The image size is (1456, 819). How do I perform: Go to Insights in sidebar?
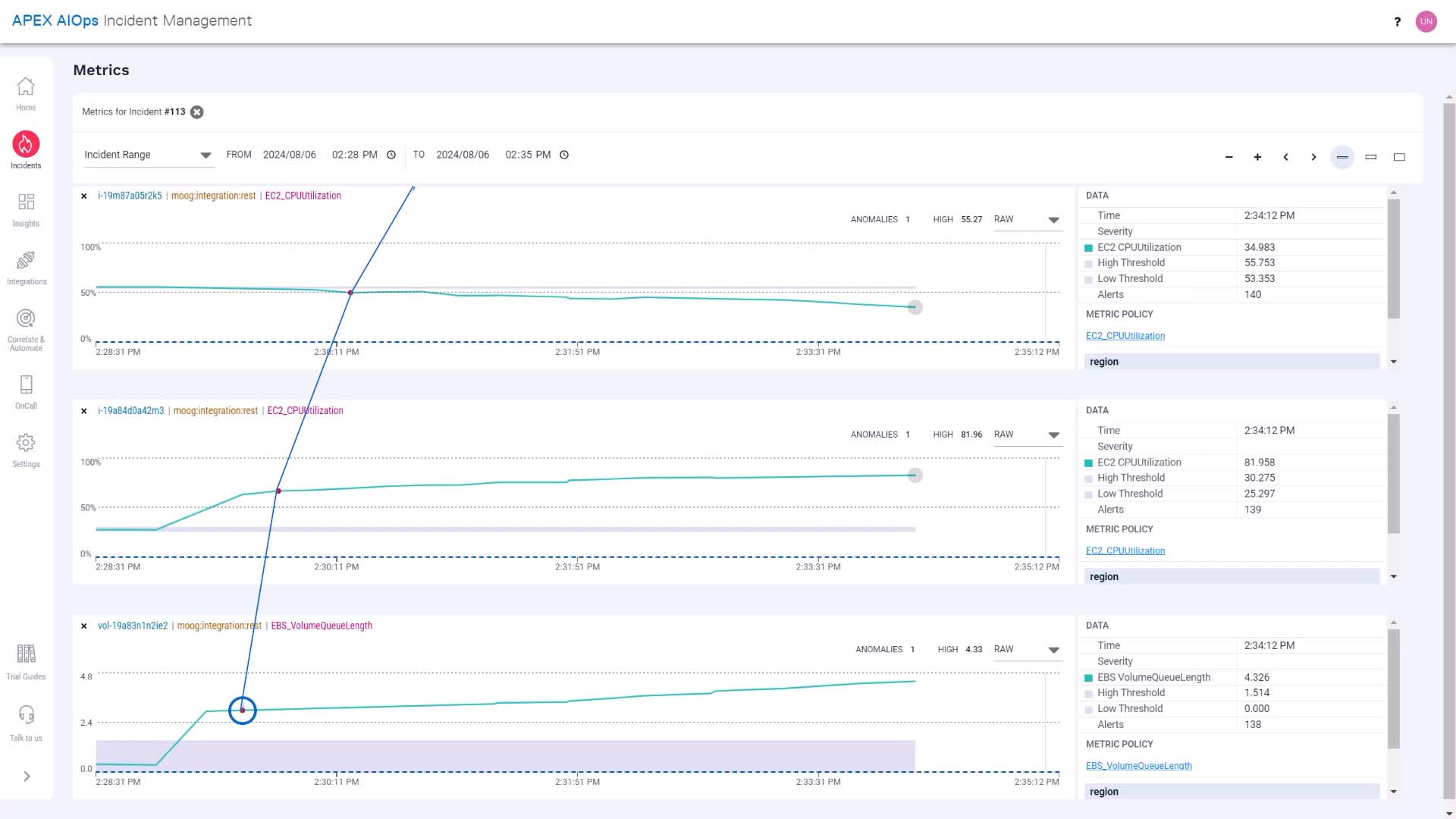(26, 210)
